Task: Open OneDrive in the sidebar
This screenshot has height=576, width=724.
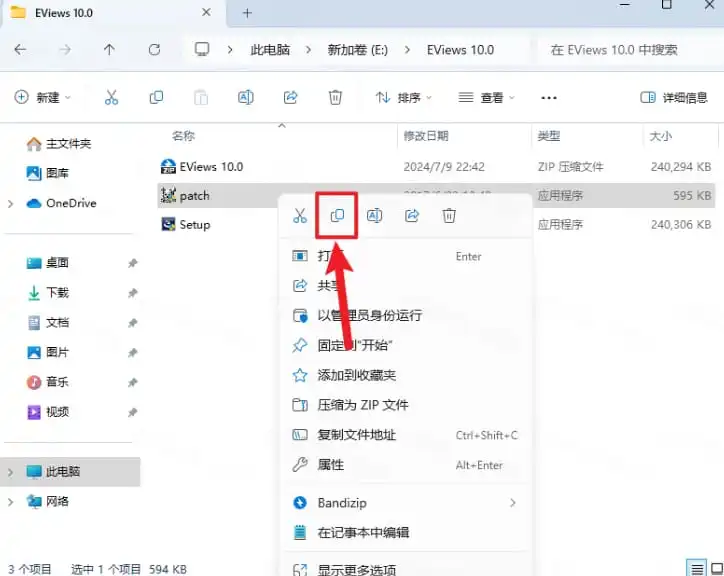Action: pyautogui.click(x=61, y=203)
